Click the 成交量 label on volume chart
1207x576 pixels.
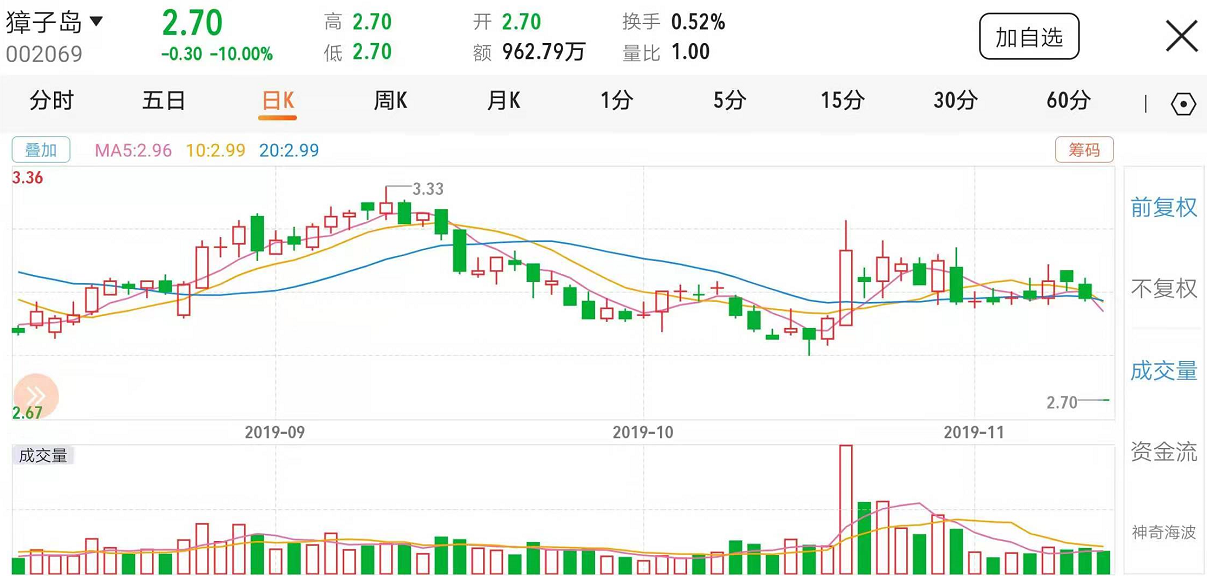43,456
